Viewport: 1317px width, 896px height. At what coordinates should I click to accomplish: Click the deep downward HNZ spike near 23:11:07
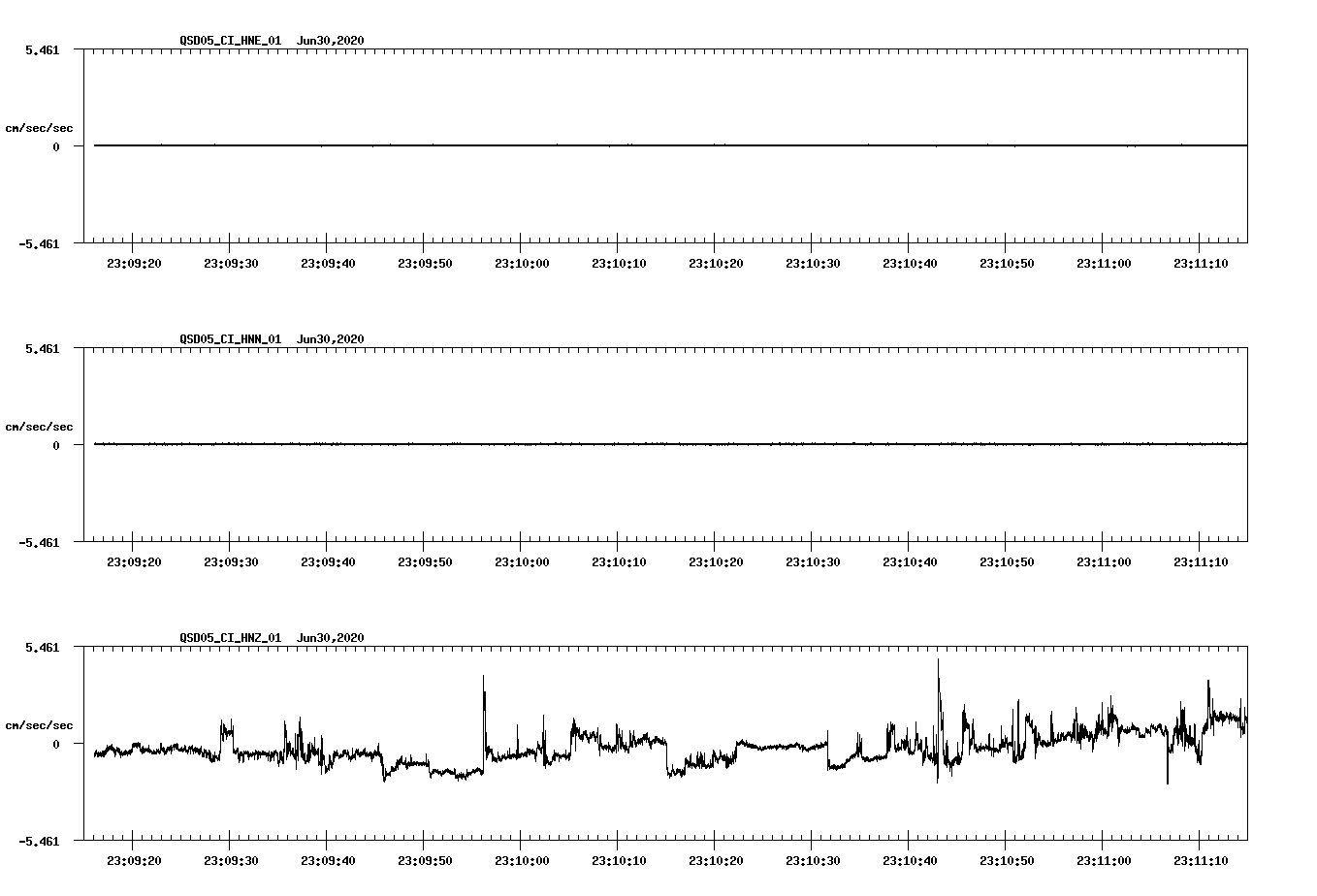1167,766
